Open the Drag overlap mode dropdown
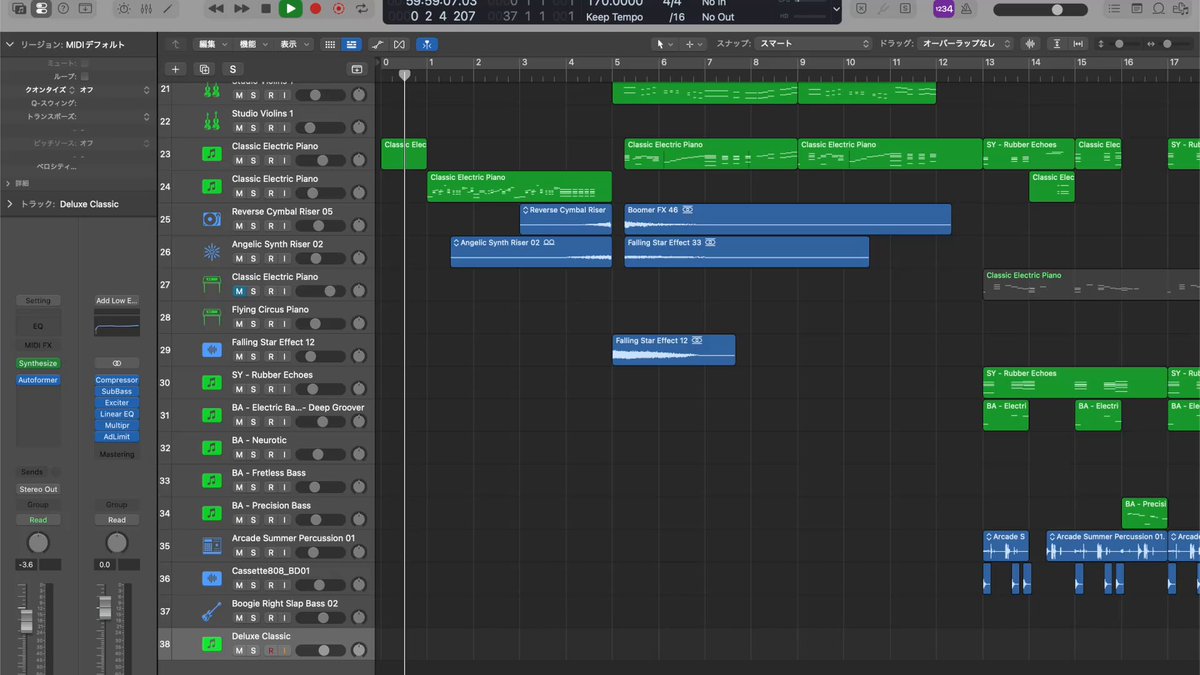This screenshot has height=675, width=1200. coord(965,44)
